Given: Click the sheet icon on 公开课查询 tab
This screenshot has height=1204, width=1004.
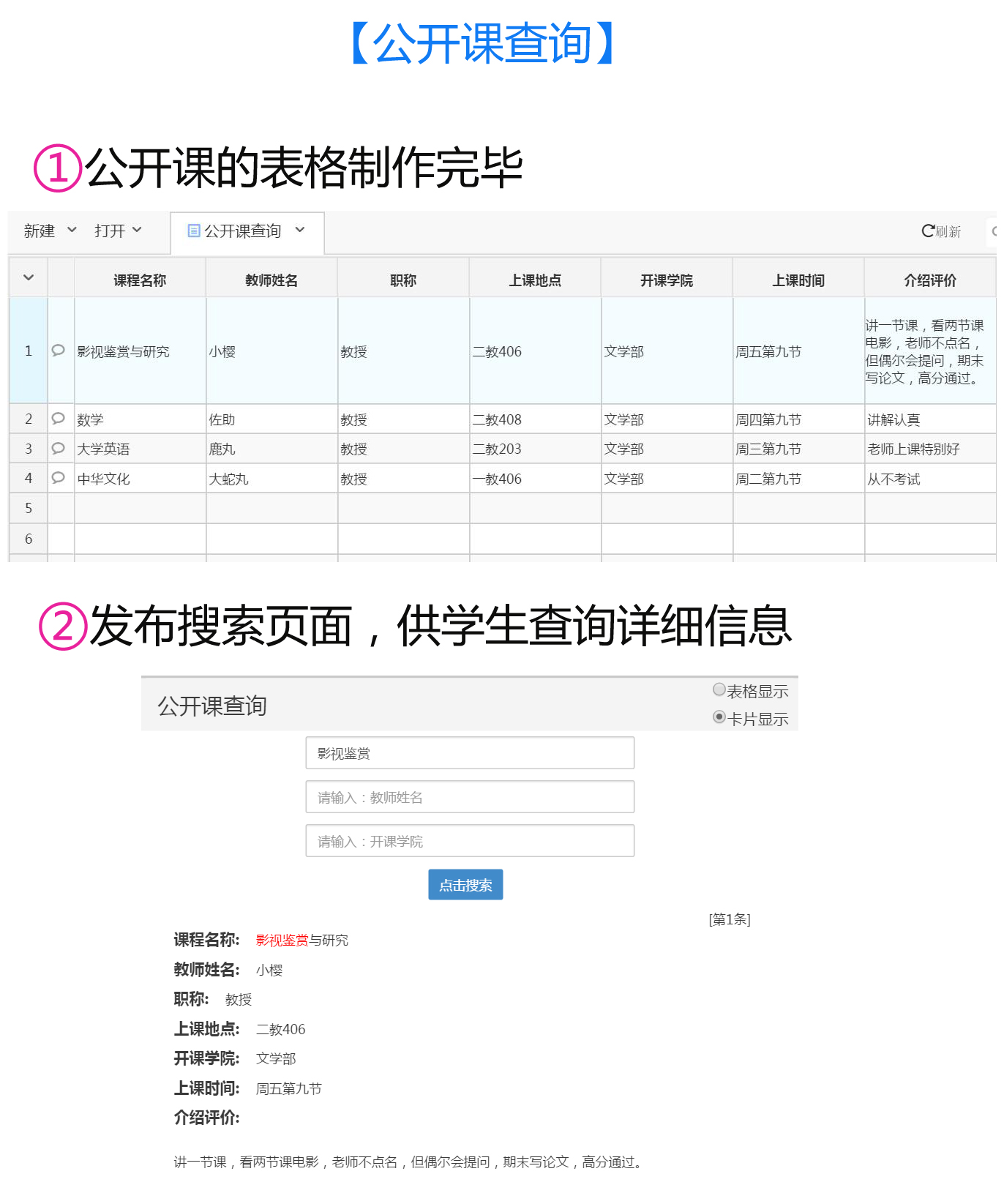Looking at the screenshot, I should click(194, 231).
